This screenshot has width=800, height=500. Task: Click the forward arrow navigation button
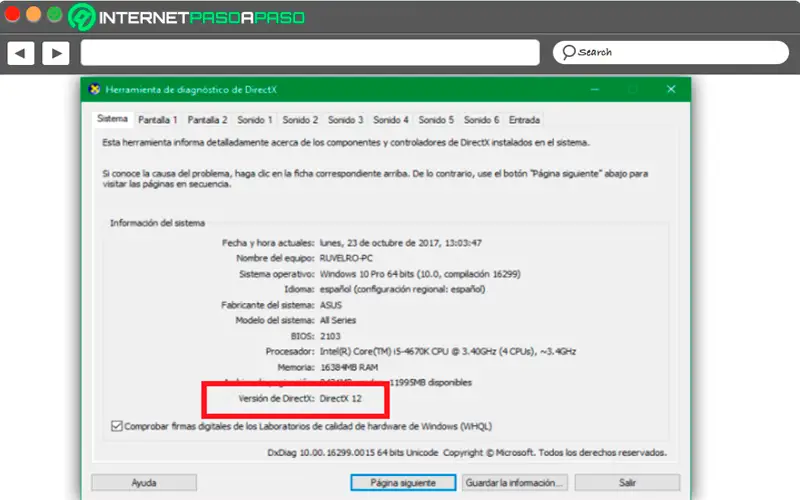tap(56, 53)
